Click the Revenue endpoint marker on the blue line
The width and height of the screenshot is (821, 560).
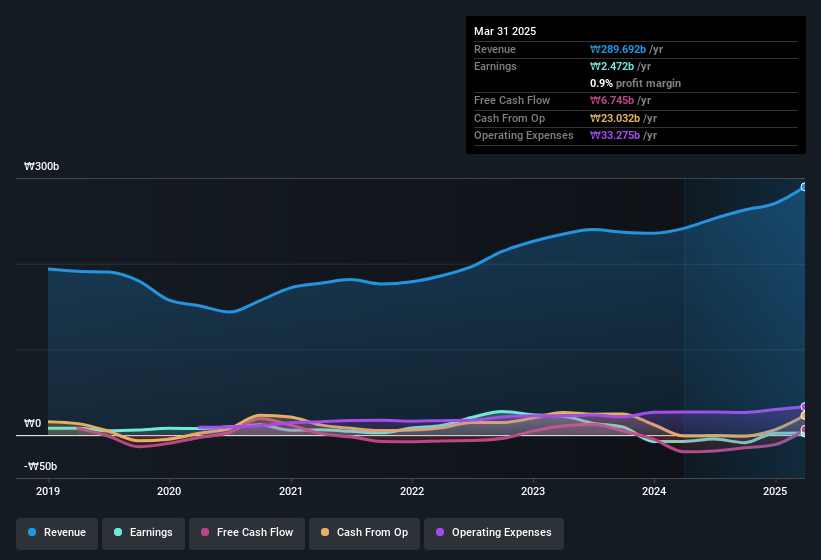coord(804,187)
